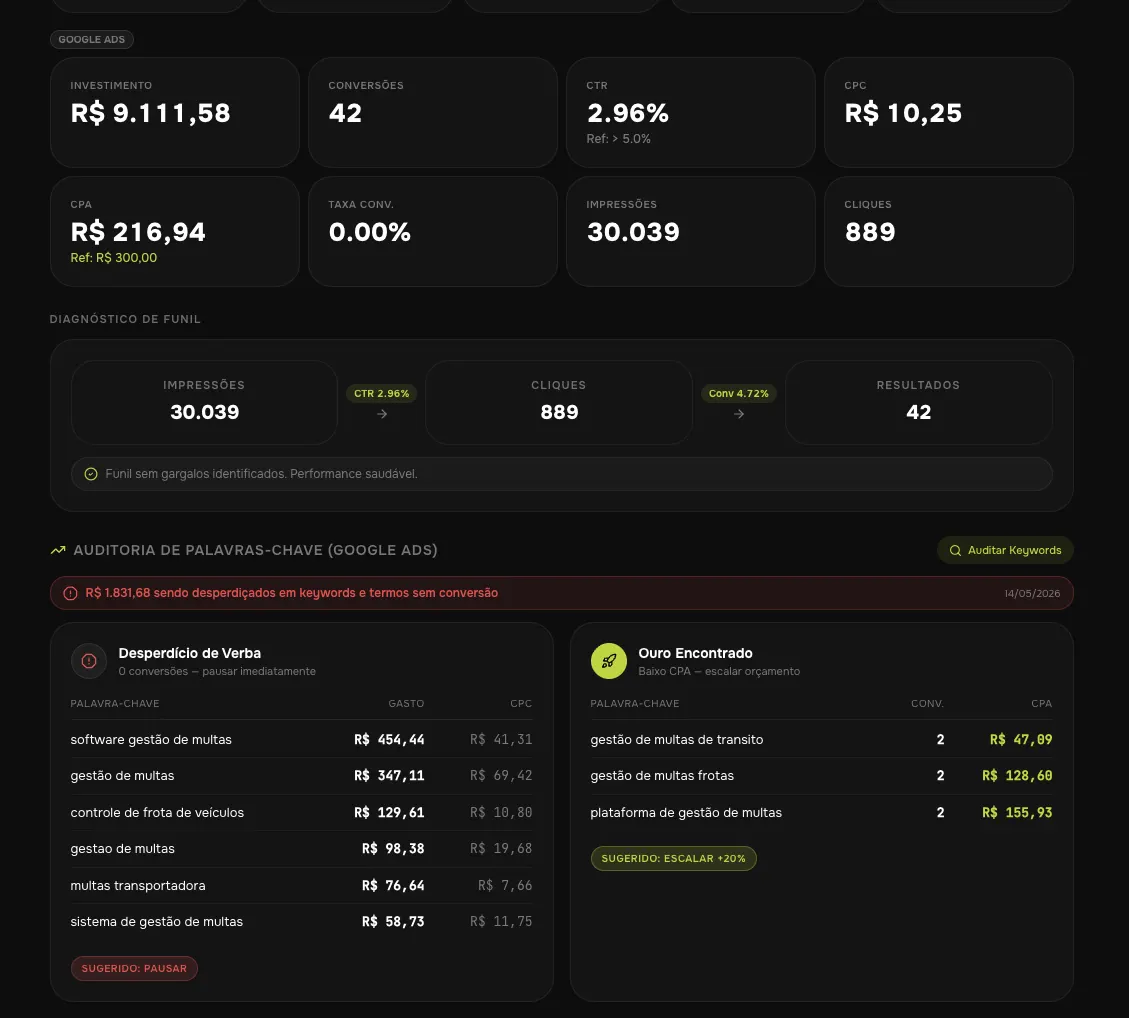Click the arrow under CTR 2.96%
This screenshot has height=1018, width=1129.
coord(382,414)
